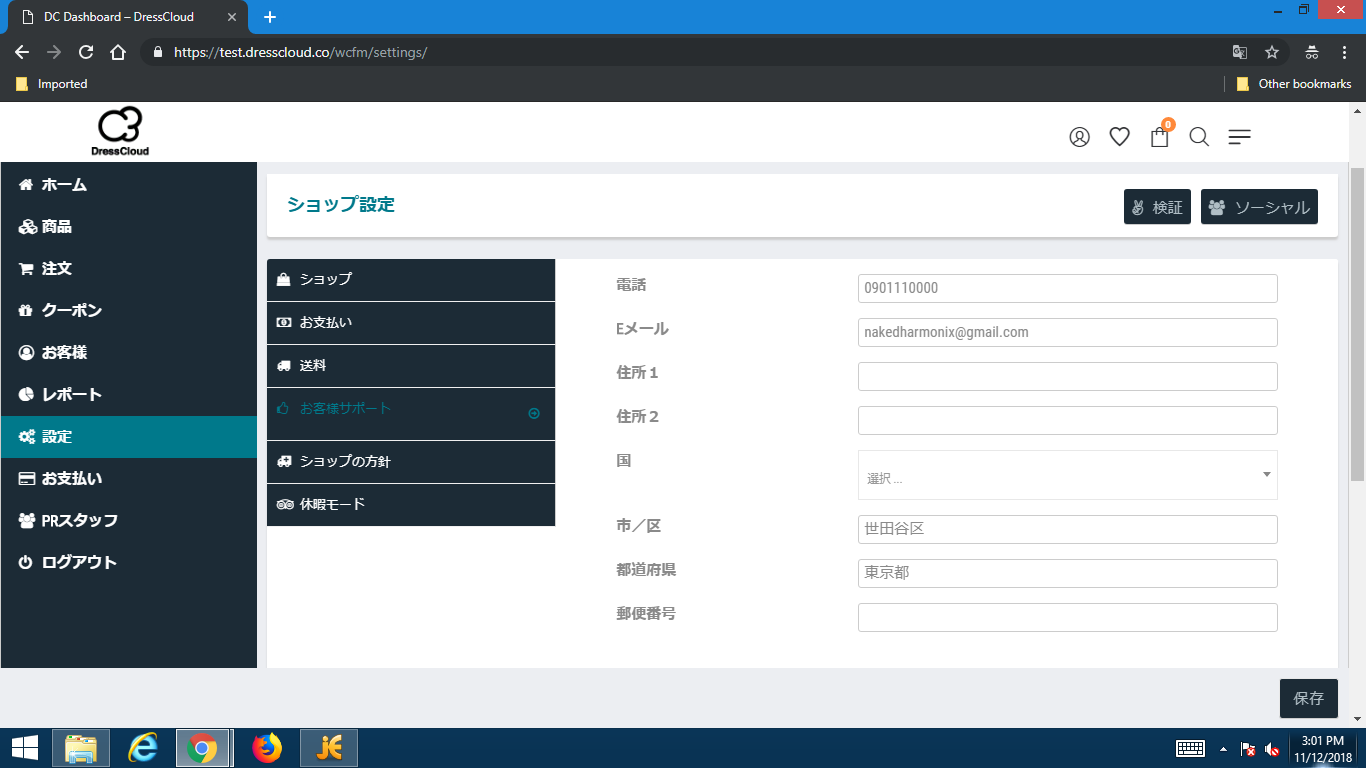
Task: Go to ホーム in the sidebar
Action: [129, 185]
